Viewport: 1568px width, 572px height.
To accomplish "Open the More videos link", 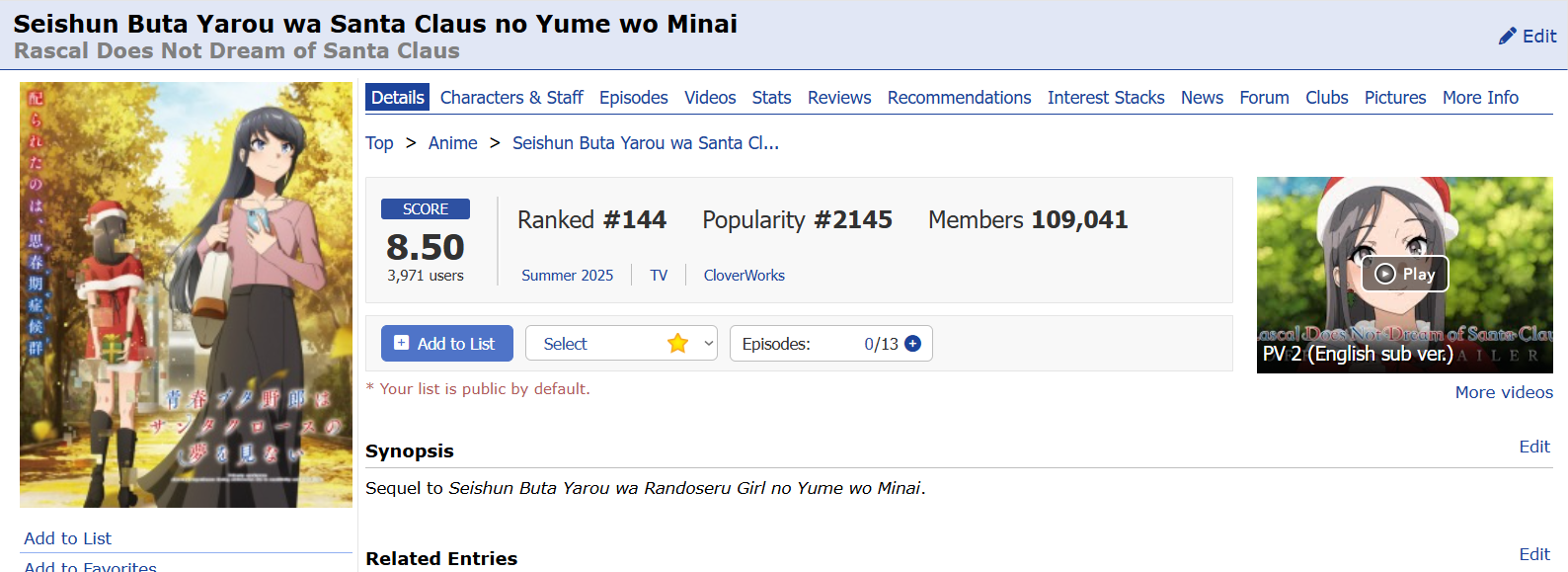I will (x=1504, y=392).
